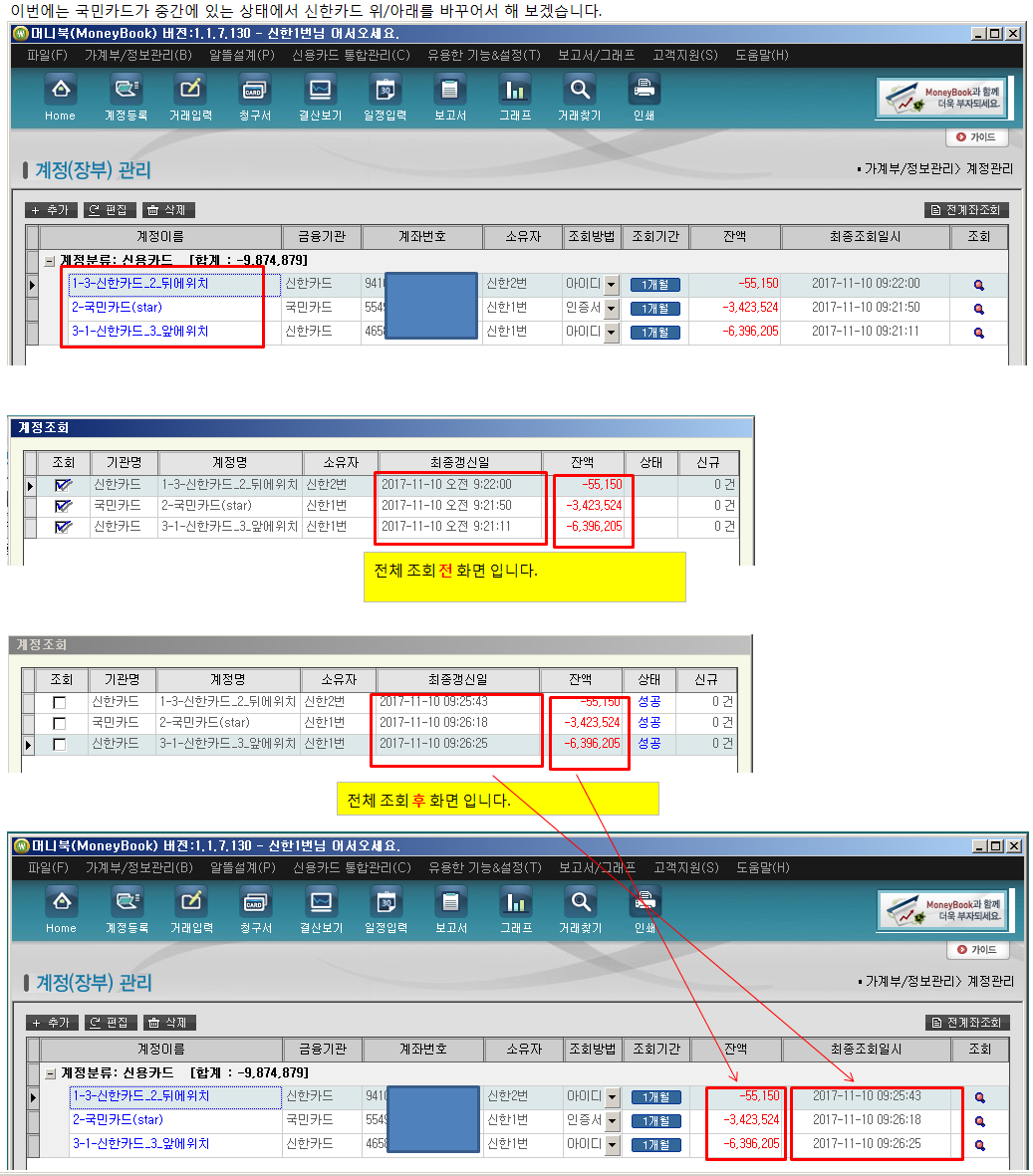Image resolution: width=1033 pixels, height=1176 pixels.
Task: Click the Home icon in the upper MoneyBook window
Action: pos(61,91)
